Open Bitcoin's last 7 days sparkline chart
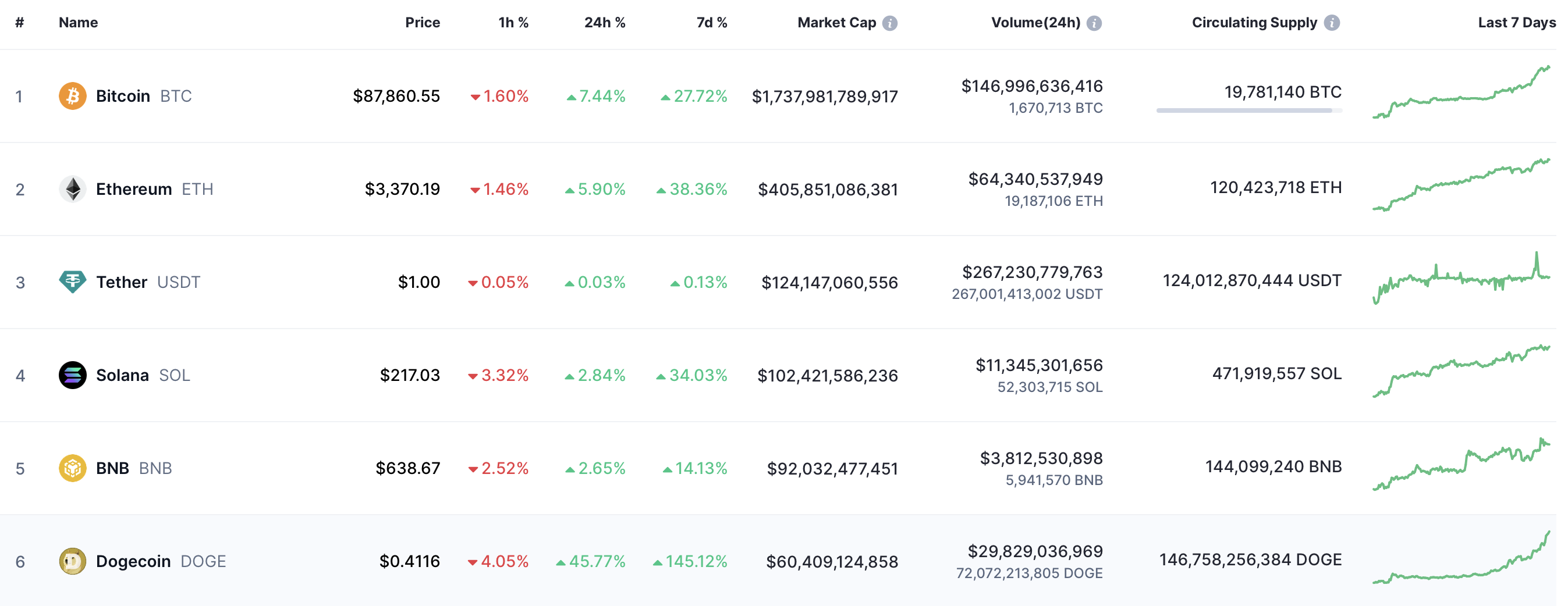This screenshot has width=1568, height=606. click(1461, 92)
